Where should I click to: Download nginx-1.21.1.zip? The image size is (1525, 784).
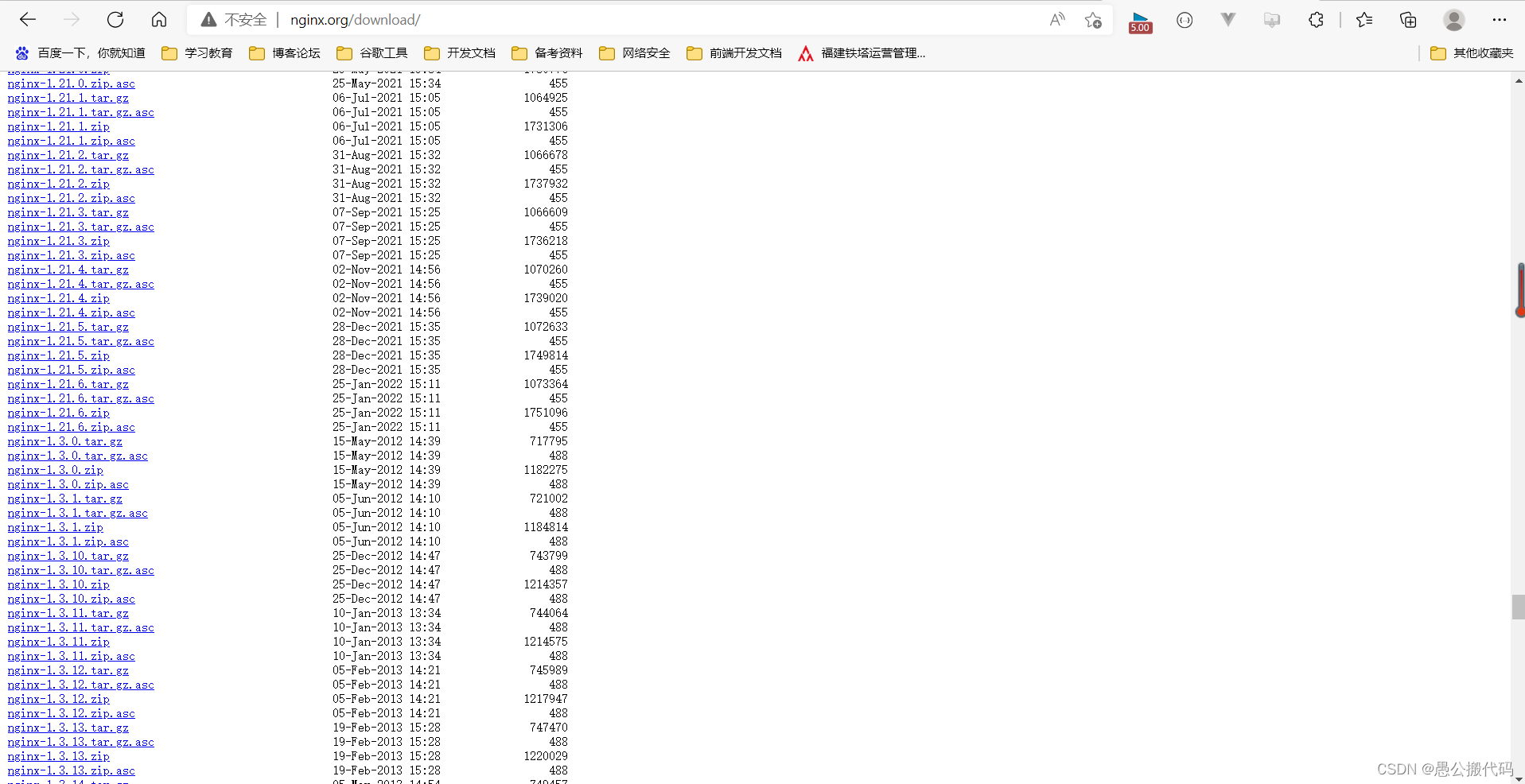(59, 126)
